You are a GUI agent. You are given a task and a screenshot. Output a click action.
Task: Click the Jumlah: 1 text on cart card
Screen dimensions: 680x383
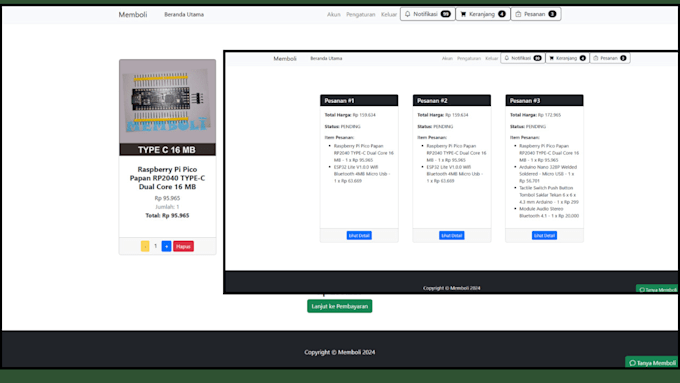click(167, 206)
